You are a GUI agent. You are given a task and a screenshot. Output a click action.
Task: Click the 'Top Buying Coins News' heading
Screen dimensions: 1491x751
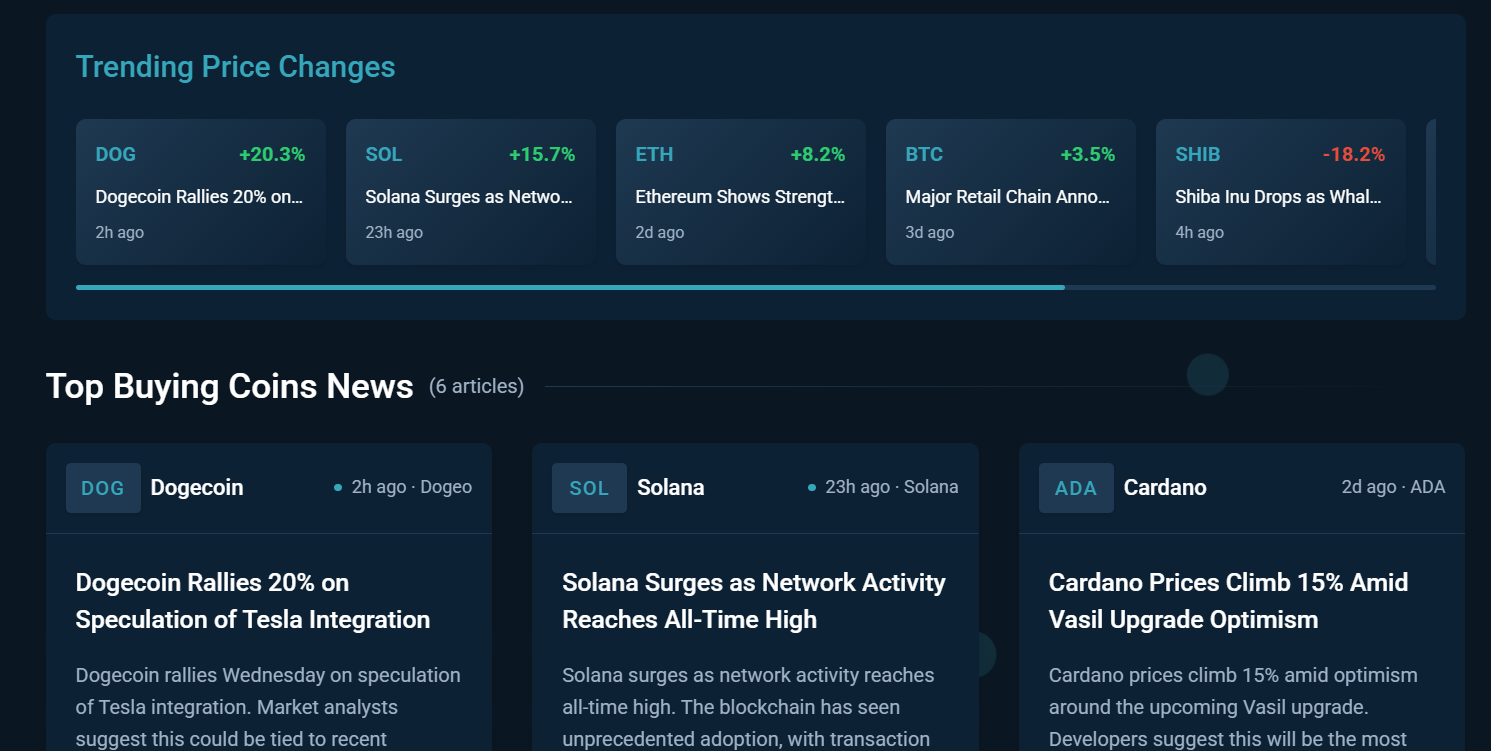tap(230, 386)
